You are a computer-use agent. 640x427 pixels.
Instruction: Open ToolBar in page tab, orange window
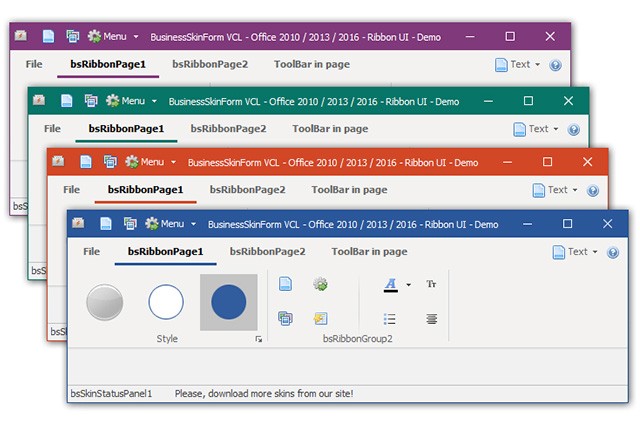tap(349, 189)
